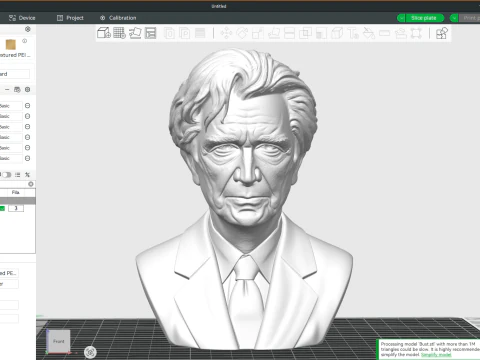The image size is (480, 360).
Task: Open the Assemble tool in the toolbar
Action: 400,33
